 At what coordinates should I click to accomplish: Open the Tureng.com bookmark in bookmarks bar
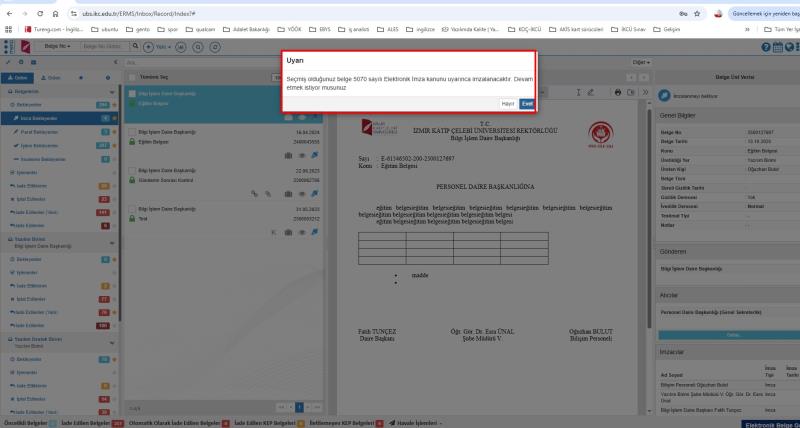(38, 29)
